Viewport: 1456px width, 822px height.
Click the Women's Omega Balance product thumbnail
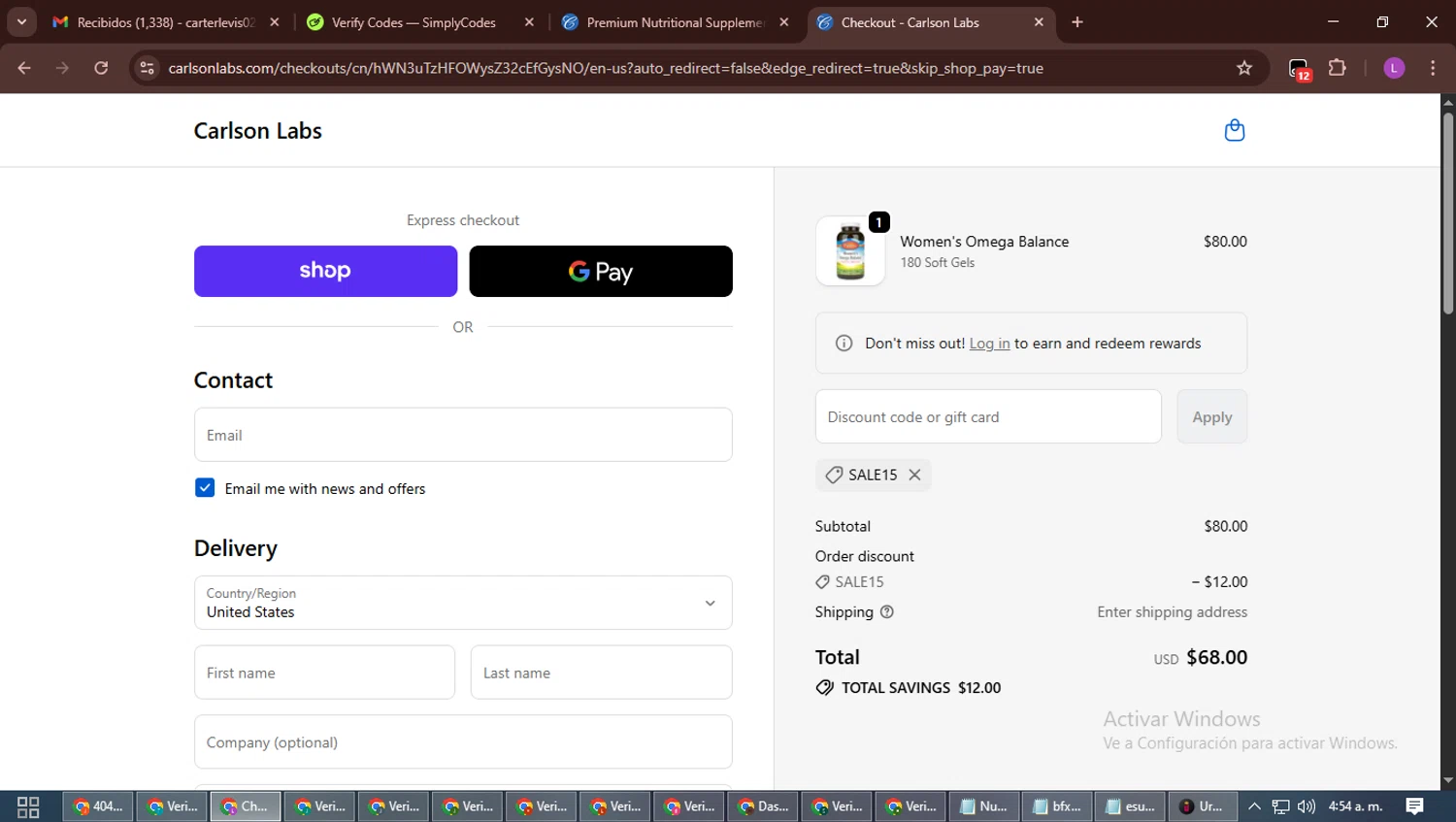(850, 250)
